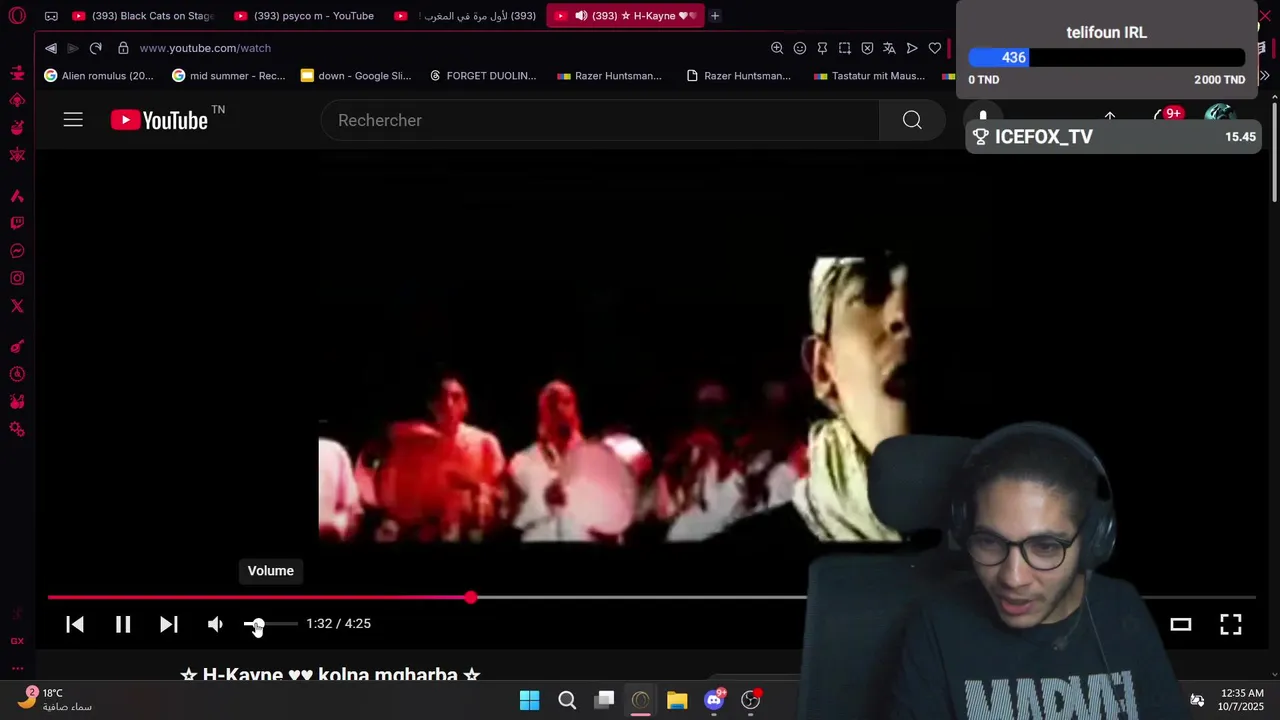The height and width of the screenshot is (720, 1280).
Task: Open Tastatur mit Maus bookmark
Action: pos(870,76)
